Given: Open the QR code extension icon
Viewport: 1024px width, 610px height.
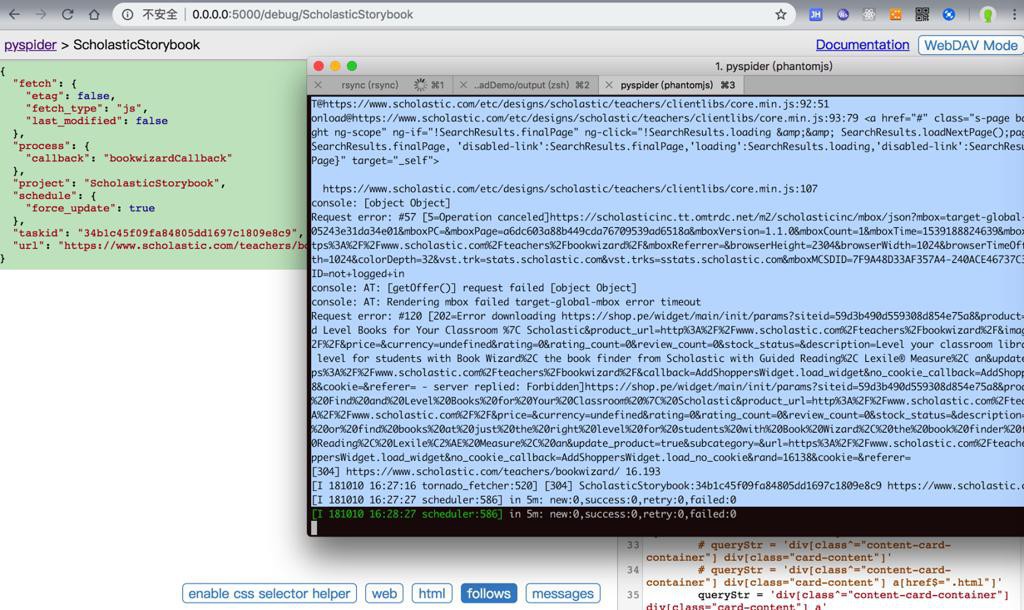Looking at the screenshot, I should [x=921, y=14].
